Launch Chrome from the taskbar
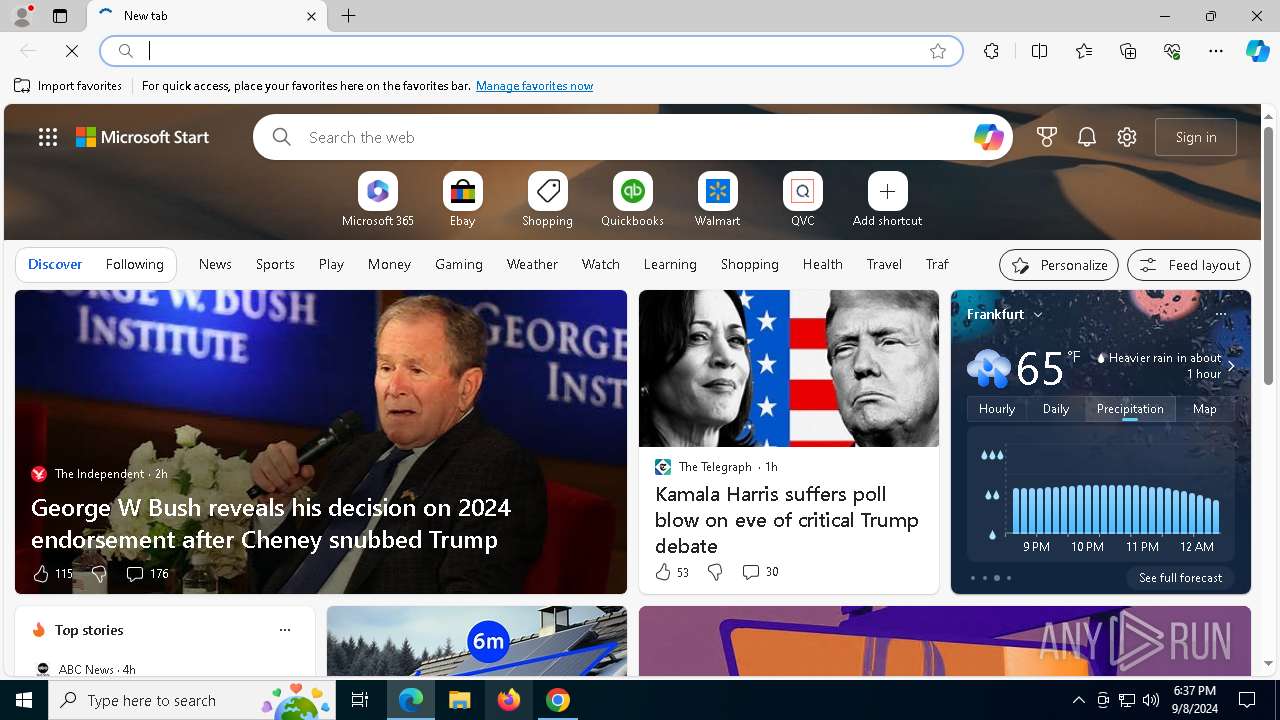This screenshot has height=720, width=1280. coord(558,700)
